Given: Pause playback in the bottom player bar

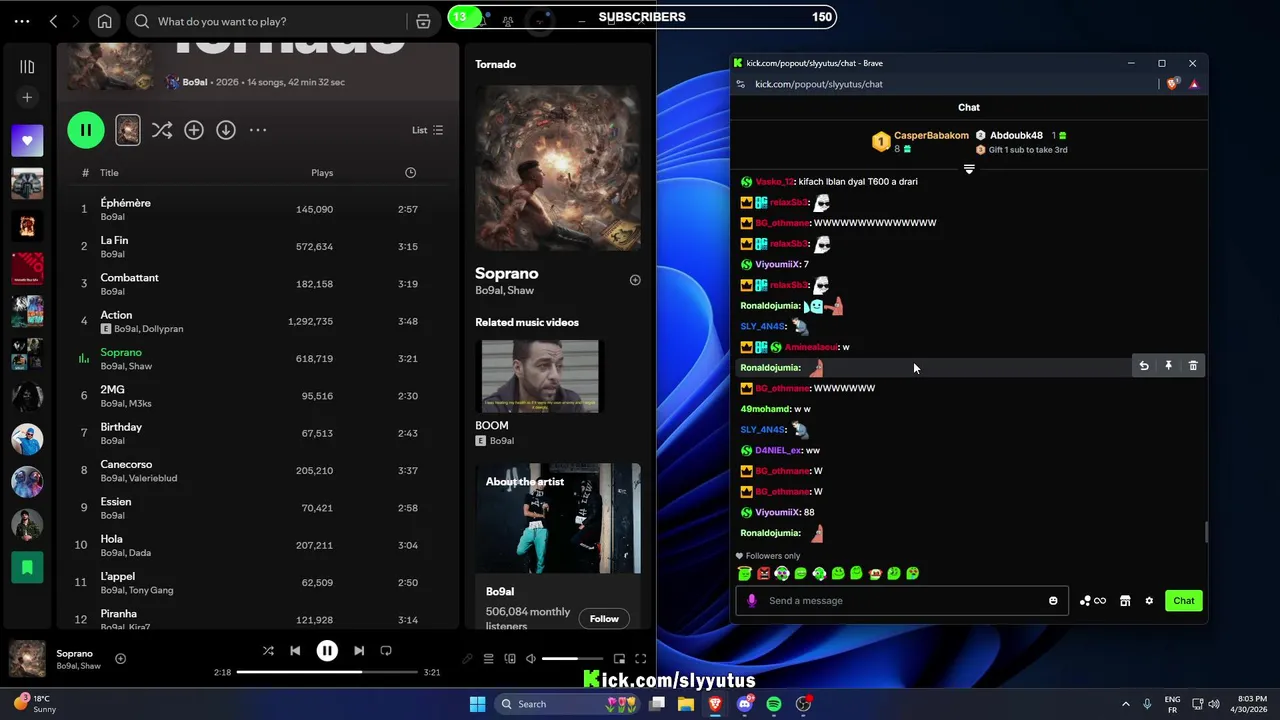Looking at the screenshot, I should pos(327,651).
